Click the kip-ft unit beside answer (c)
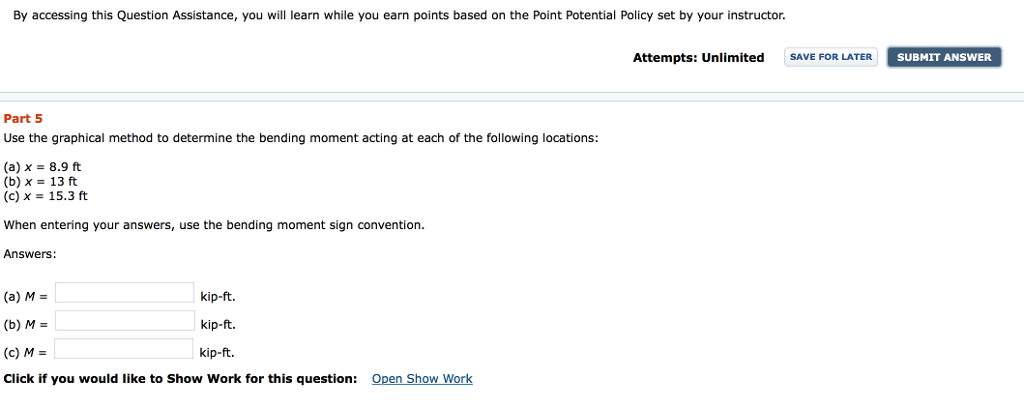1024x408 pixels. pos(217,353)
